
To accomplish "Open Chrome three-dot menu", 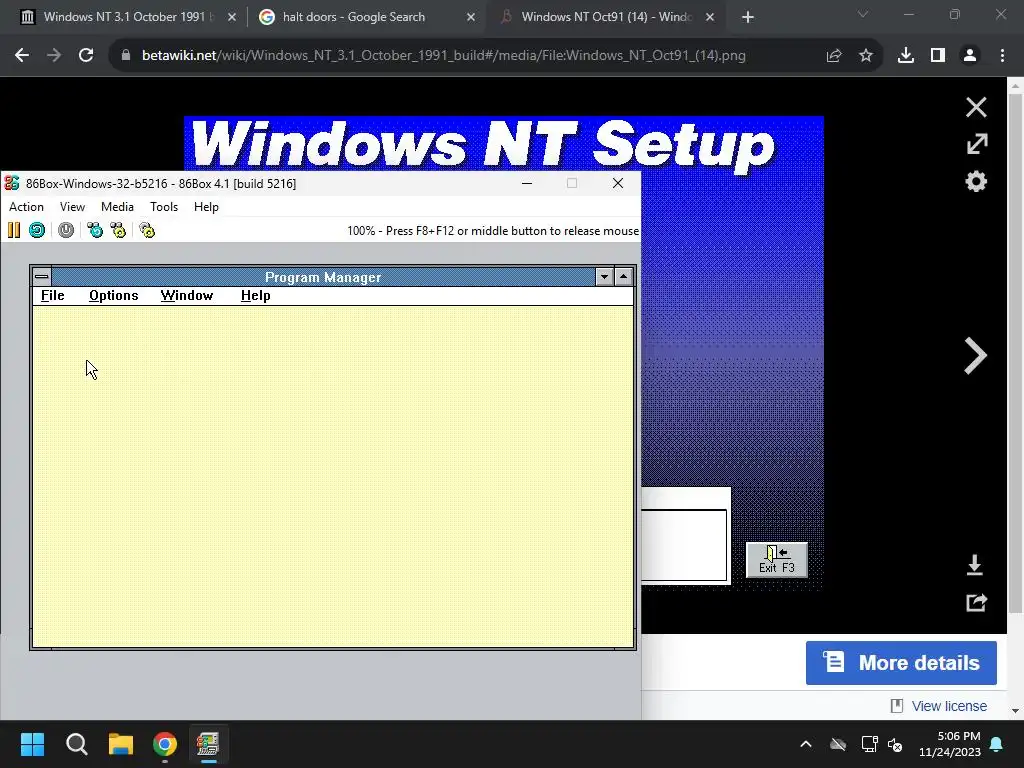I will pyautogui.click(x=1002, y=56).
